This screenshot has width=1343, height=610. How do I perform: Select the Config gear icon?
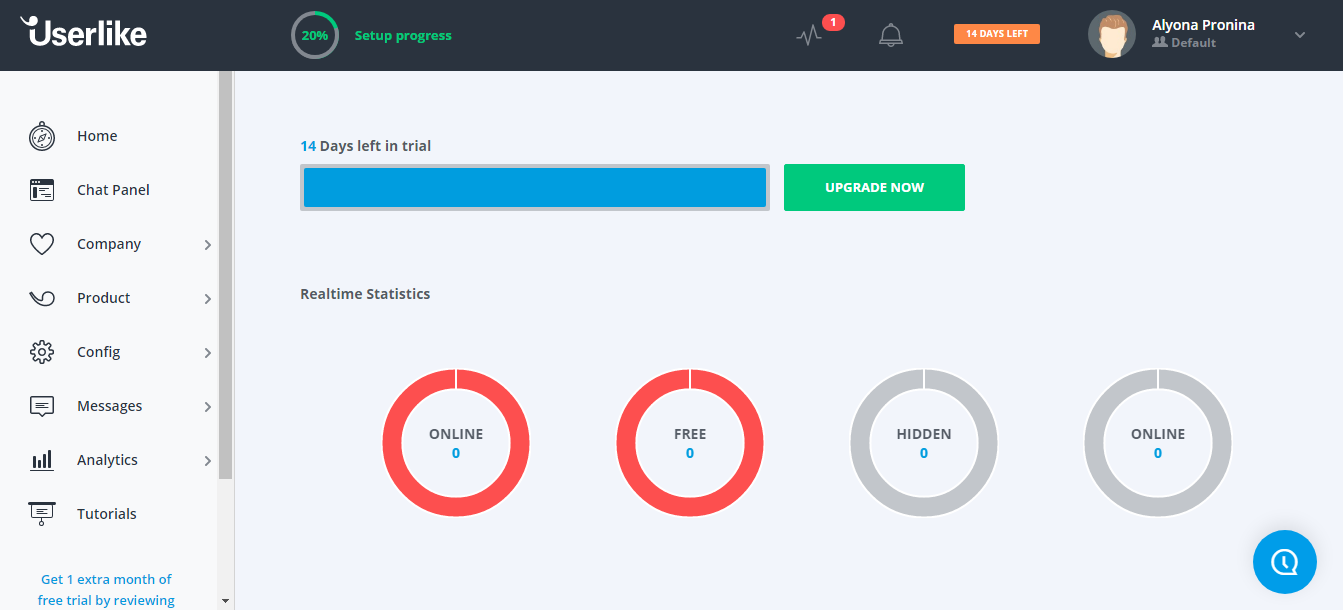[42, 352]
